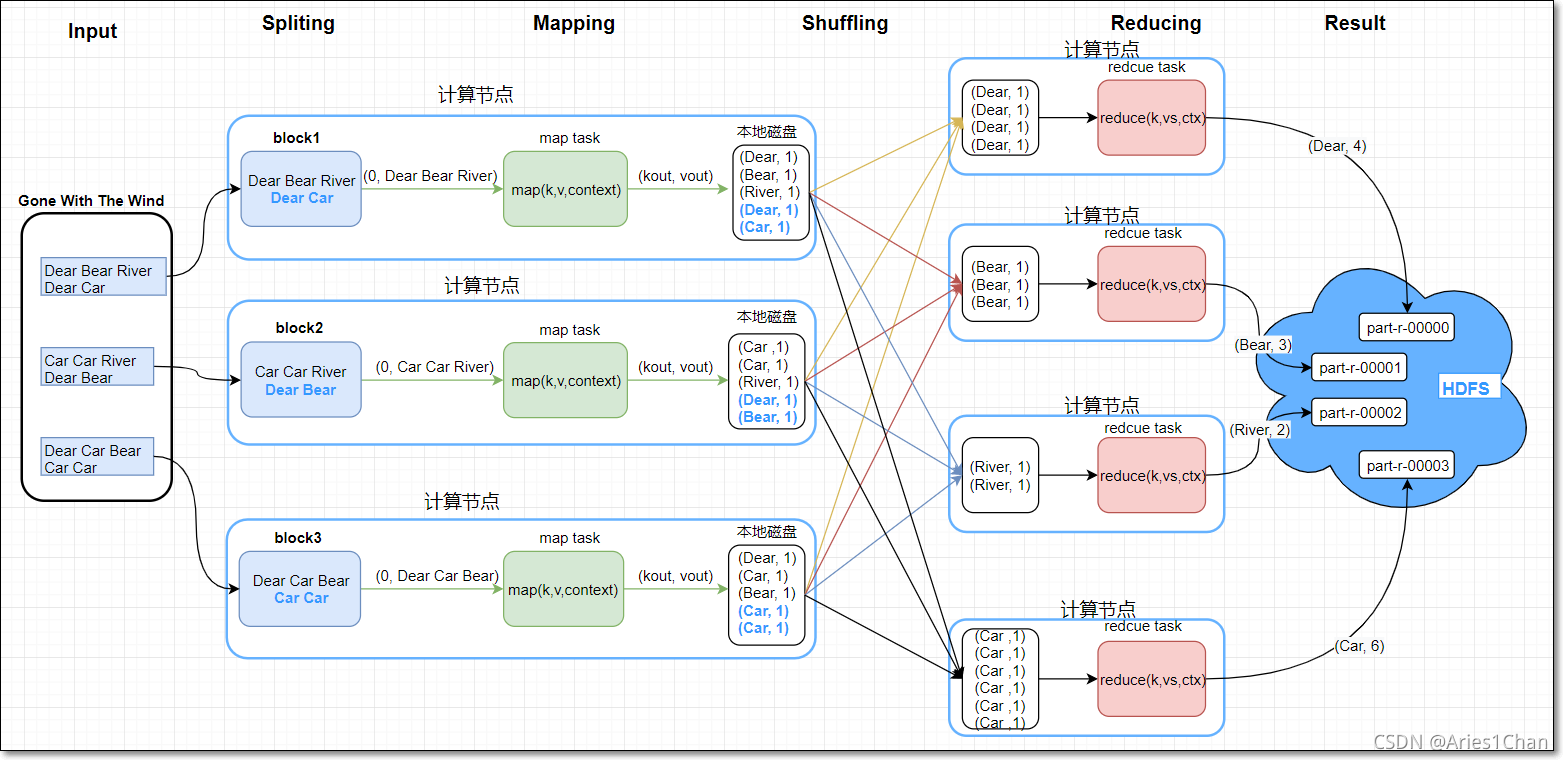1563x760 pixels.
Task: Select the part-r-00002 file box
Action: pos(1360,412)
